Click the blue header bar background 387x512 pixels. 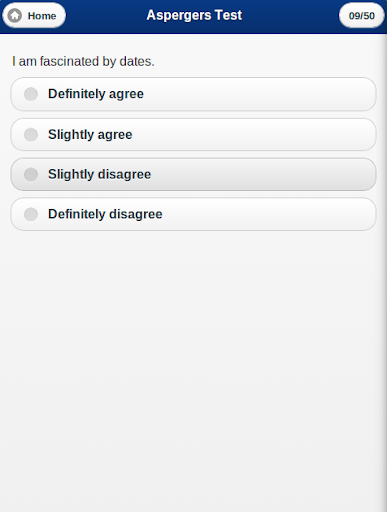290,16
